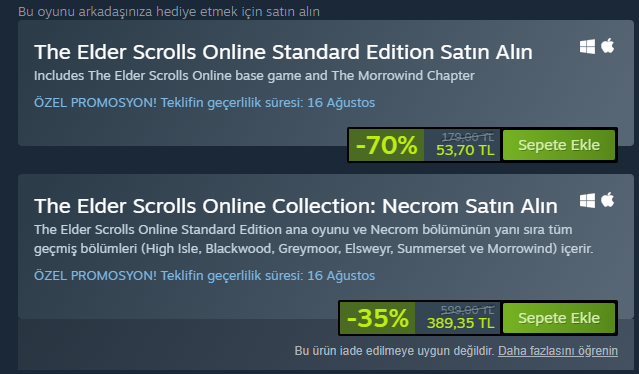Click the Apple macOS icon on Collection: Necrom
Screen dimensions: 639x374
coord(607,200)
